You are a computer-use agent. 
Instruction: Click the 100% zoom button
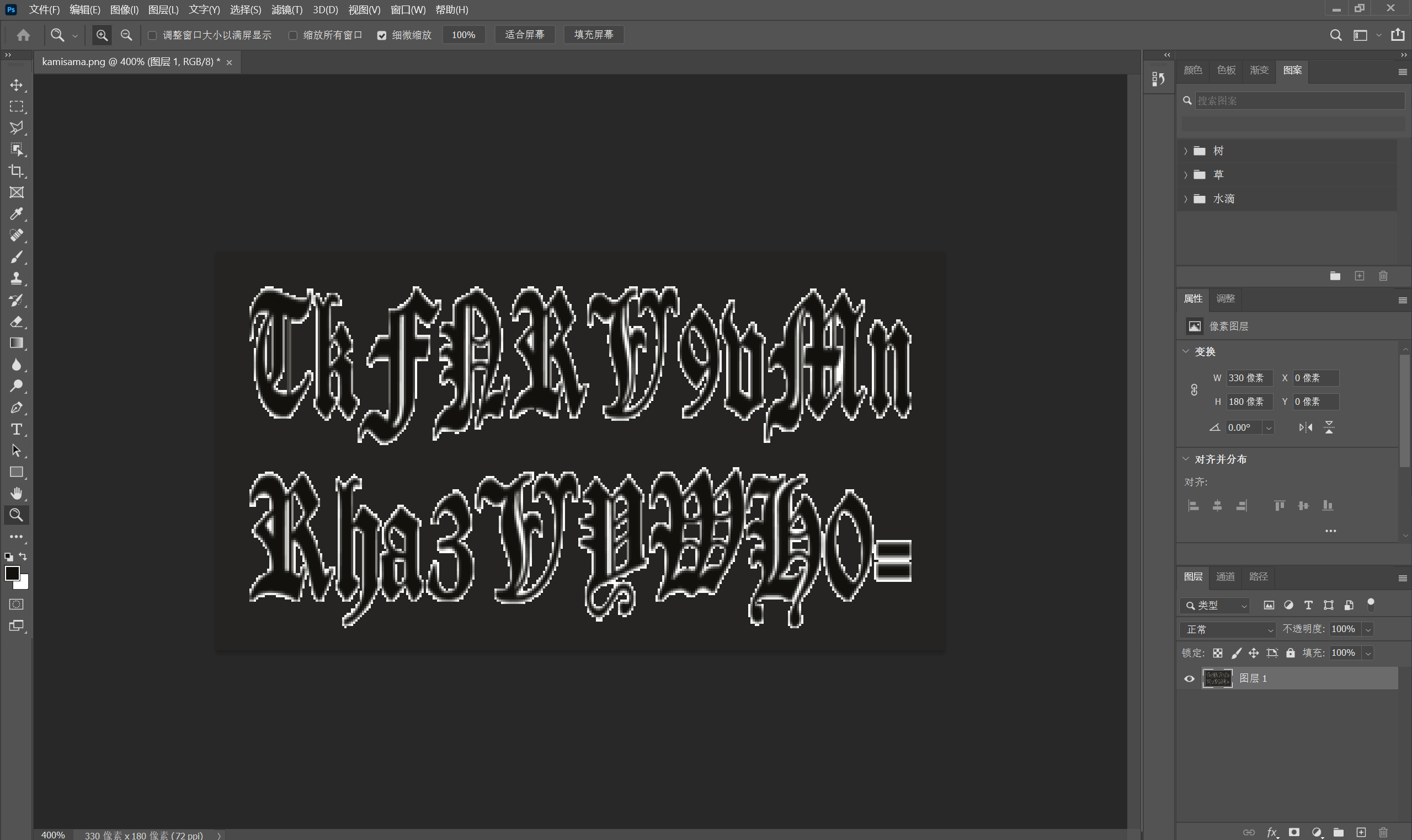coord(463,35)
